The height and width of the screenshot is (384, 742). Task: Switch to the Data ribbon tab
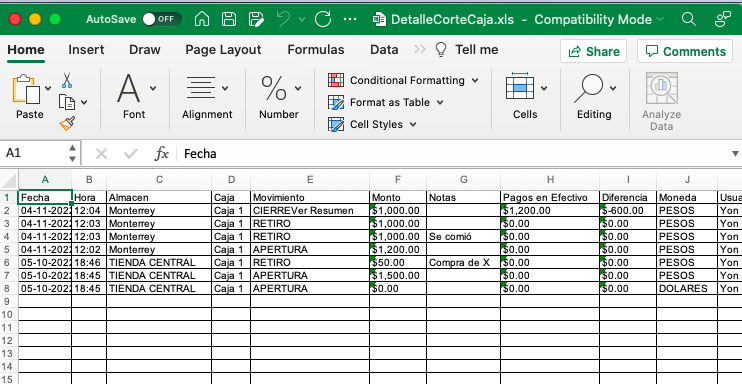tap(384, 50)
